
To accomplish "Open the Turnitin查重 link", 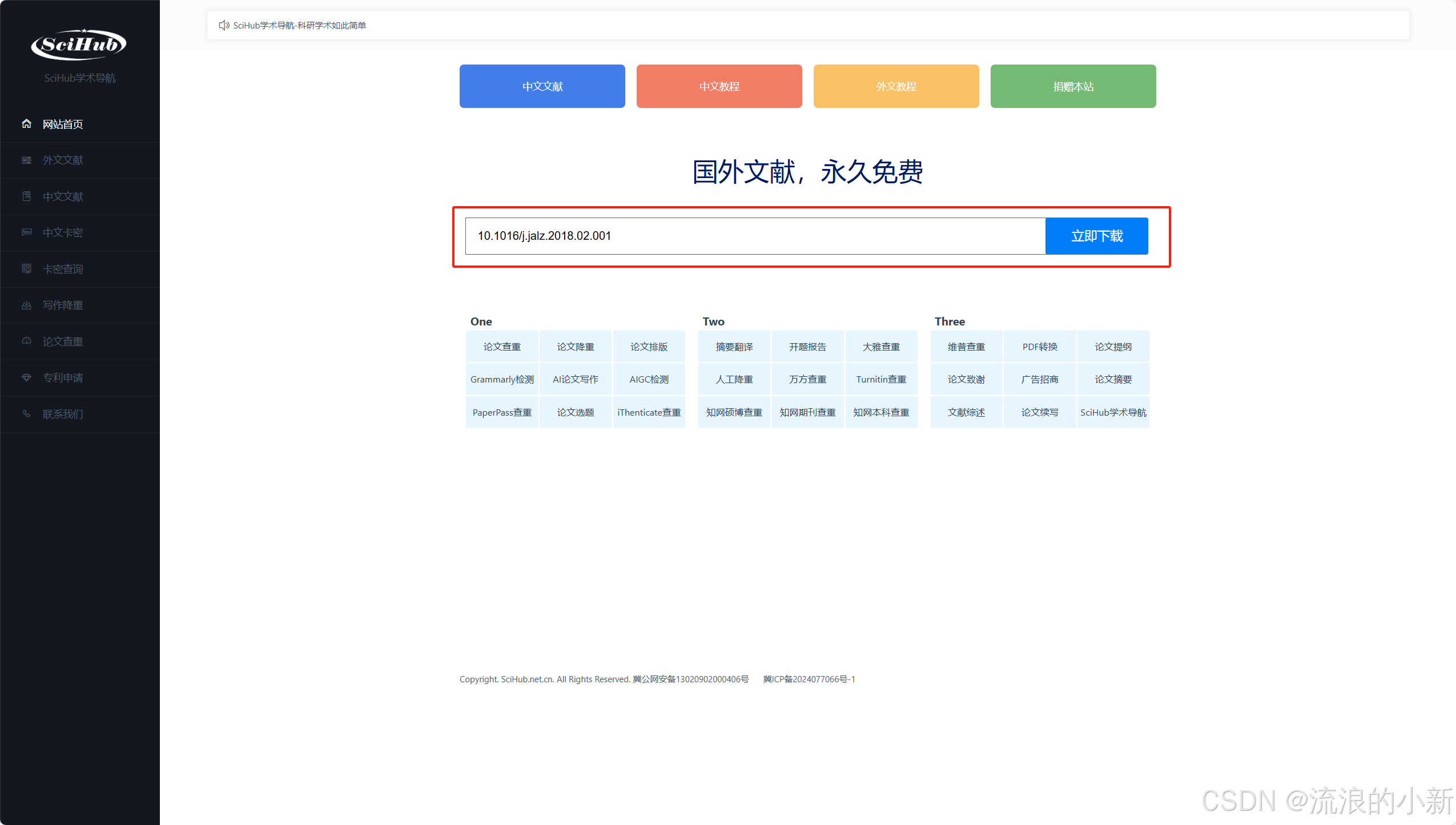I will (881, 379).
